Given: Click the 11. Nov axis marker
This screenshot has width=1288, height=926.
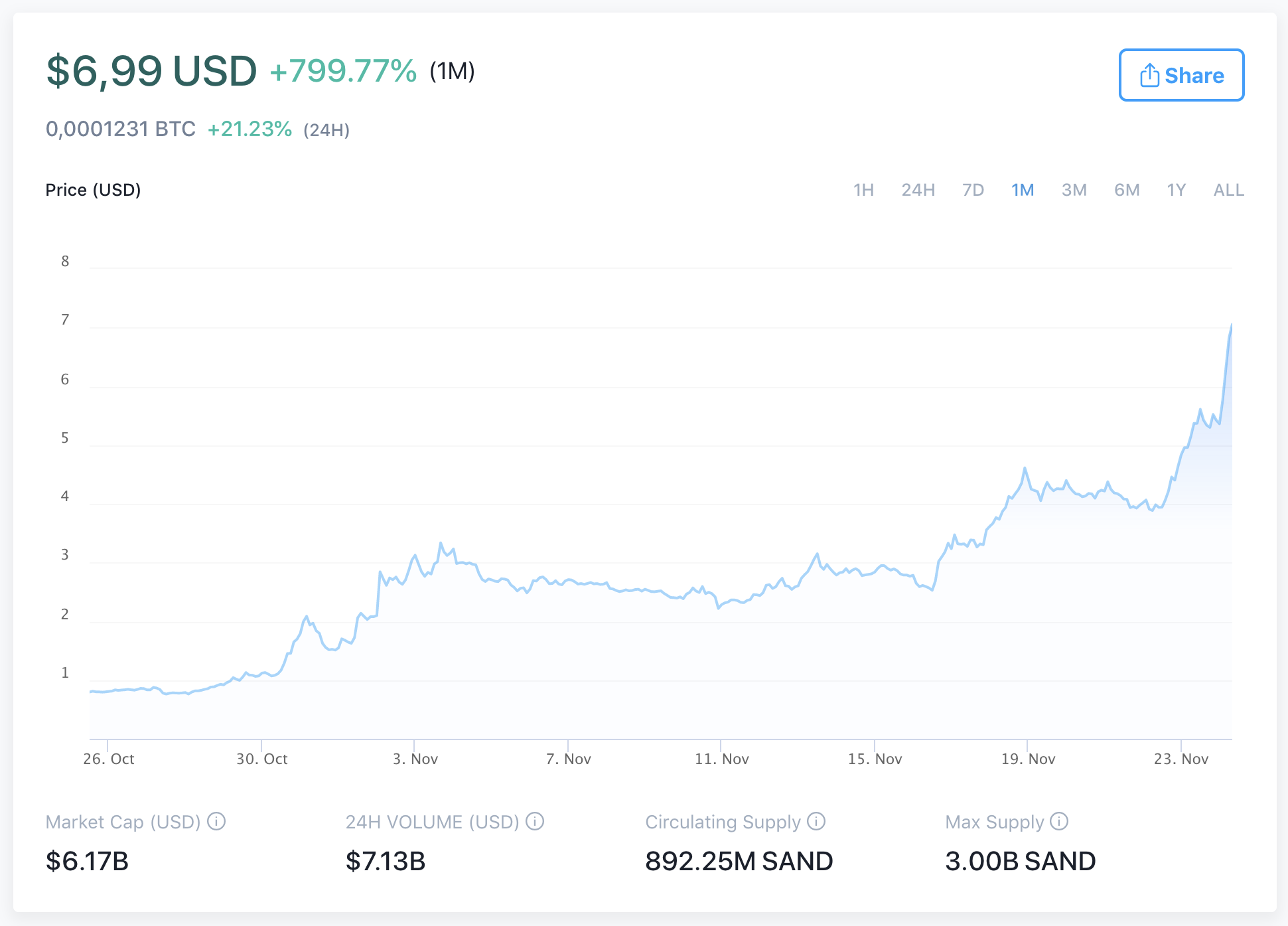Looking at the screenshot, I should [x=721, y=759].
